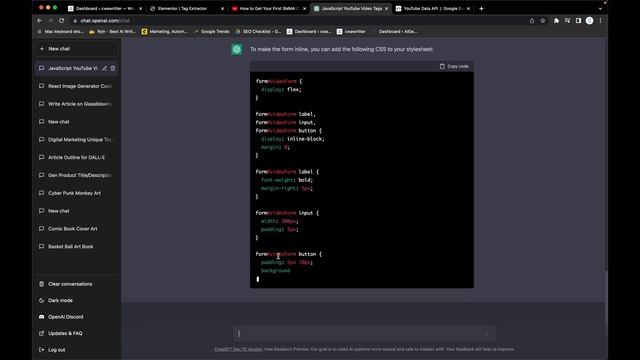This screenshot has height=360, width=640.
Task: Open Updates & FAQ
Action: pos(77,333)
